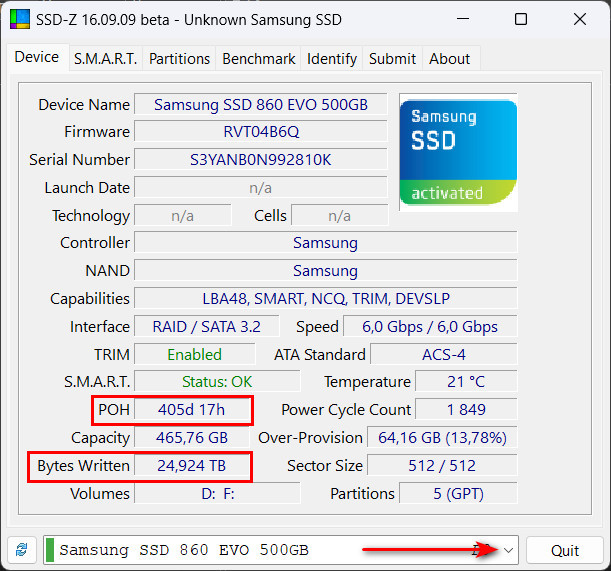Click the S.M.A.R.T. Status: OK value
611x571 pixels.
pyautogui.click(x=217, y=382)
